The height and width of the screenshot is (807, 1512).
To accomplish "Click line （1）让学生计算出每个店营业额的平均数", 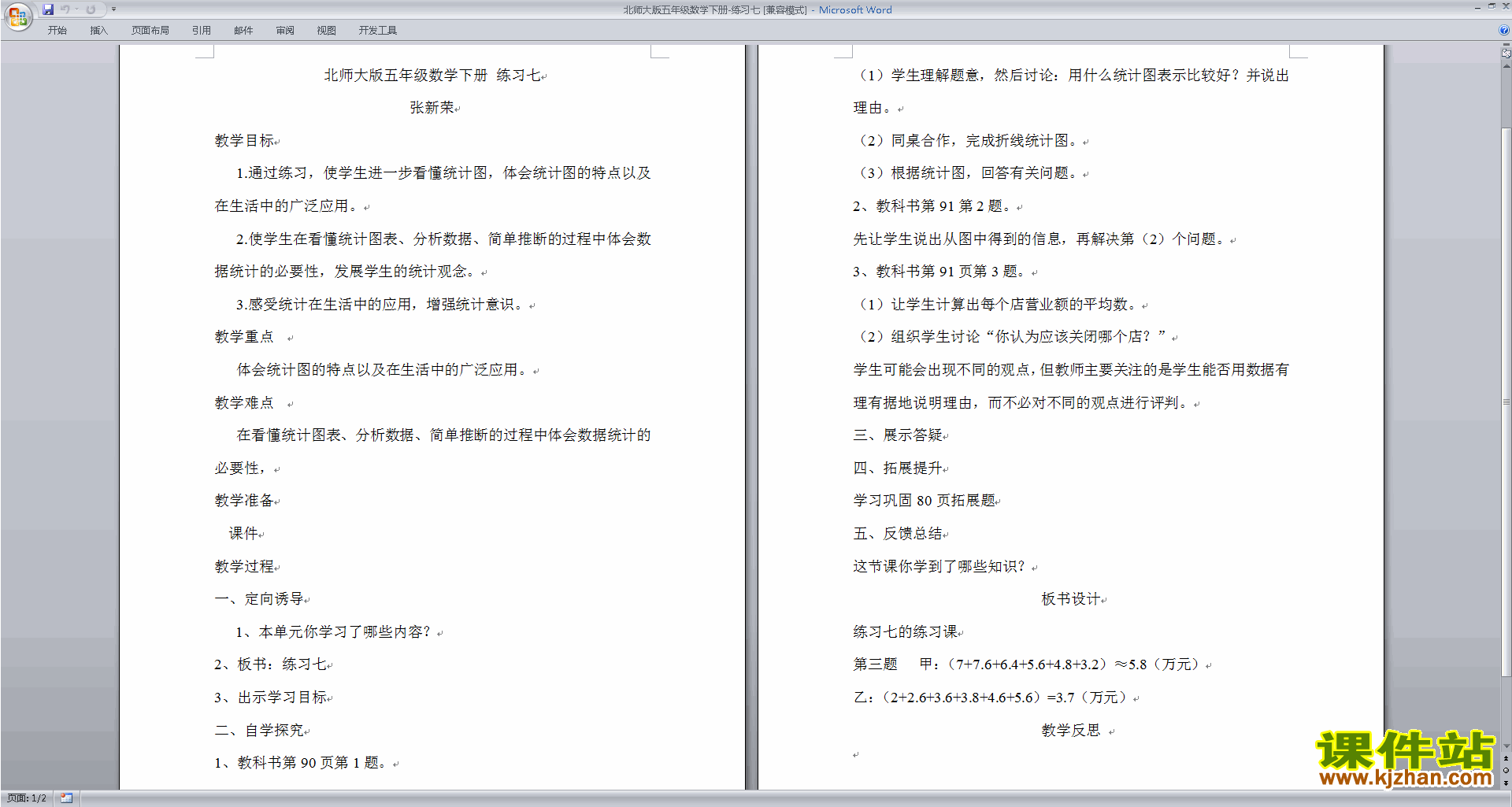I will (x=996, y=305).
